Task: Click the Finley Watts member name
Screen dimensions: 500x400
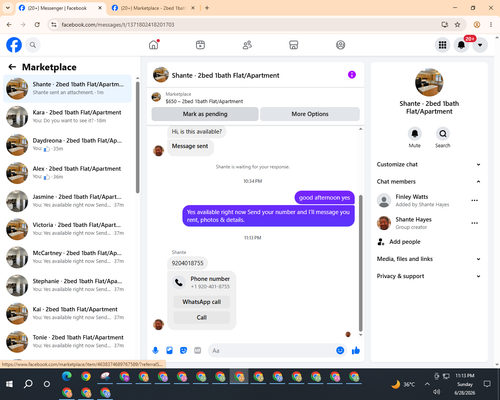Action: (x=412, y=197)
